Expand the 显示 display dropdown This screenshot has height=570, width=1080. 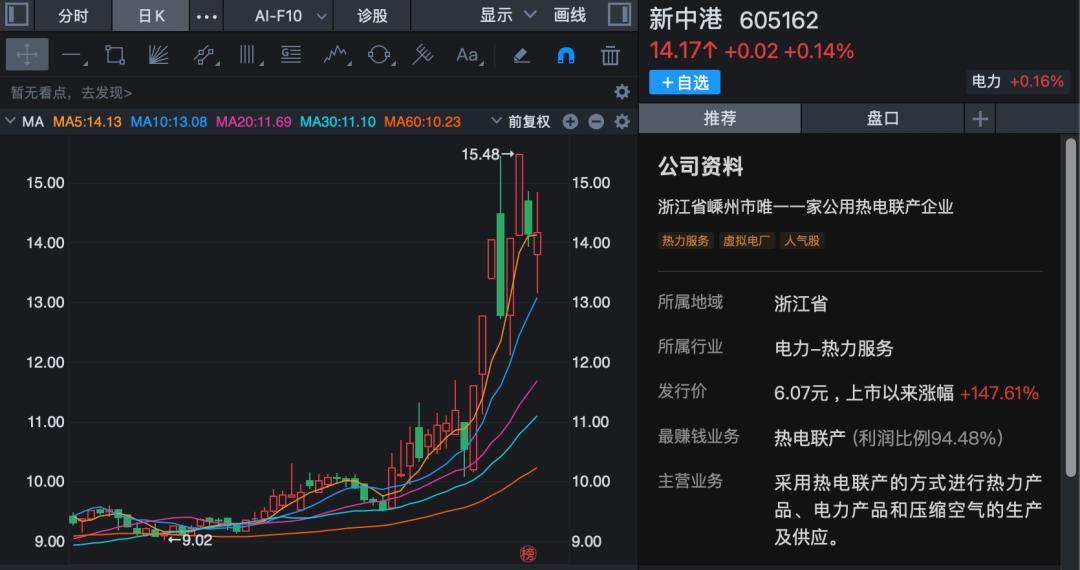point(508,16)
